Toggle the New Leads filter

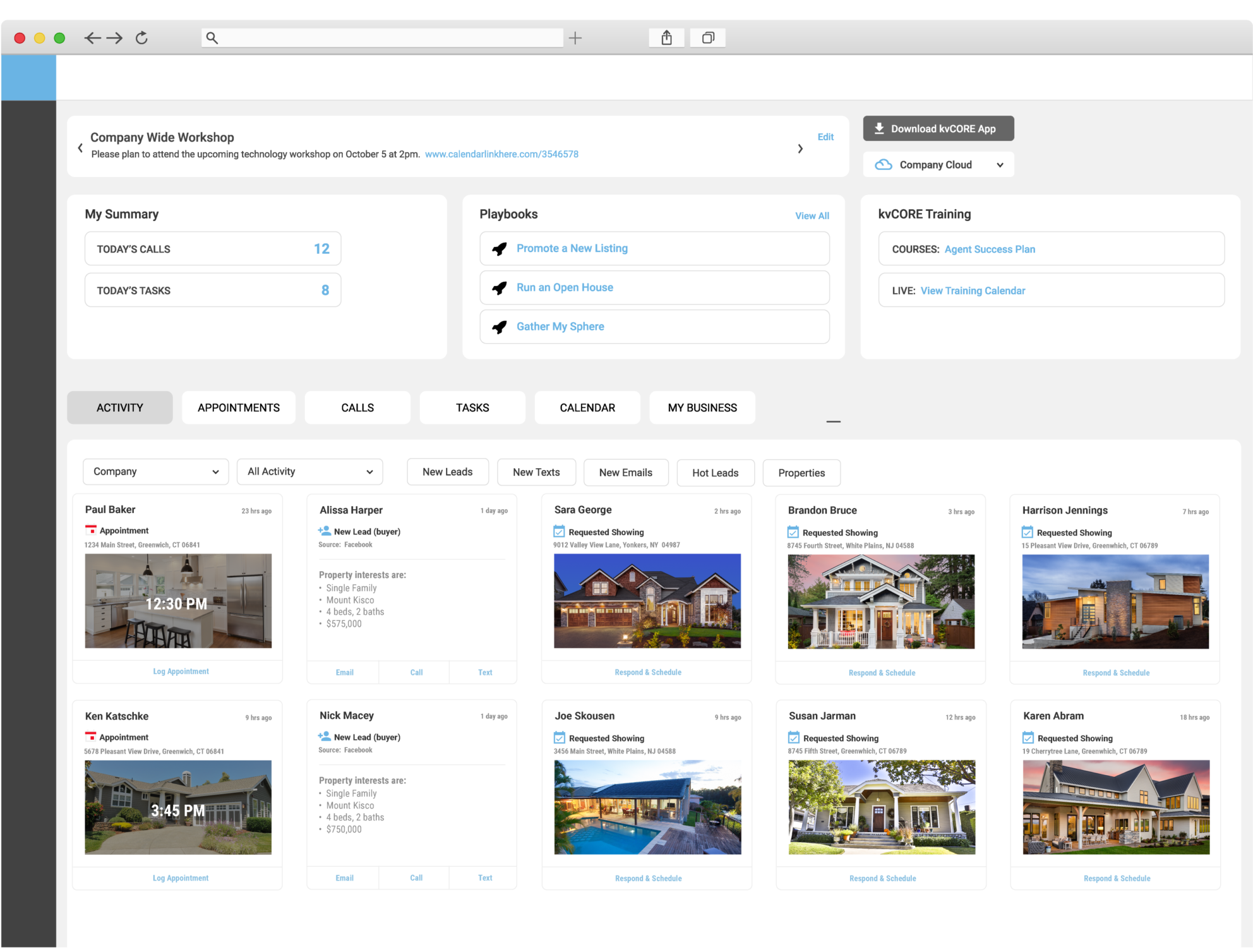pyautogui.click(x=447, y=472)
